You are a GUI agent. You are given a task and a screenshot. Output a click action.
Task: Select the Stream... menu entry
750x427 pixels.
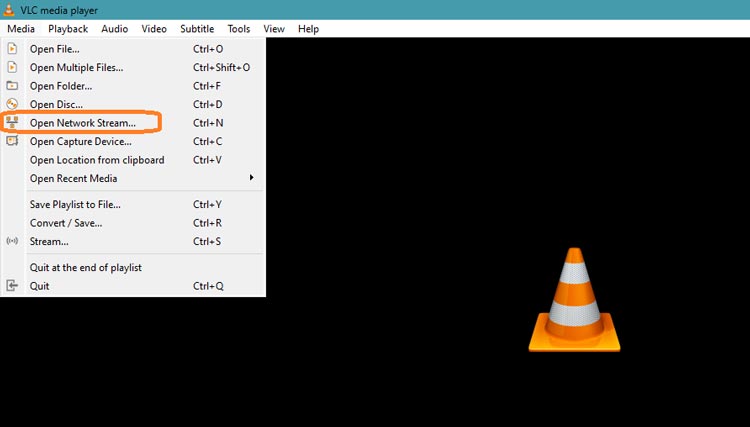click(x=133, y=241)
